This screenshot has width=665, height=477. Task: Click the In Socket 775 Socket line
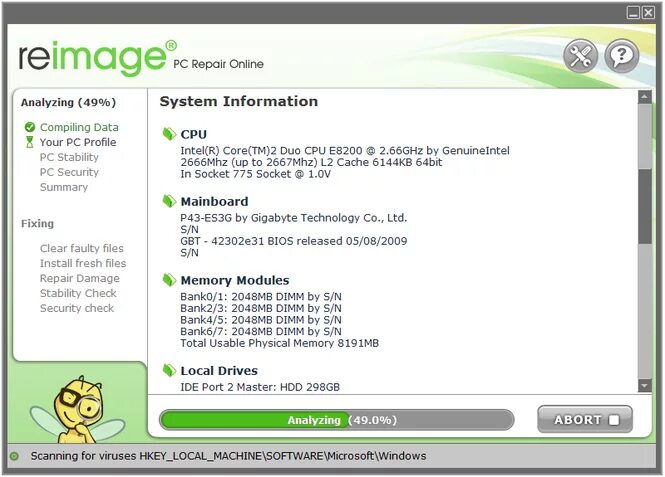(256, 174)
